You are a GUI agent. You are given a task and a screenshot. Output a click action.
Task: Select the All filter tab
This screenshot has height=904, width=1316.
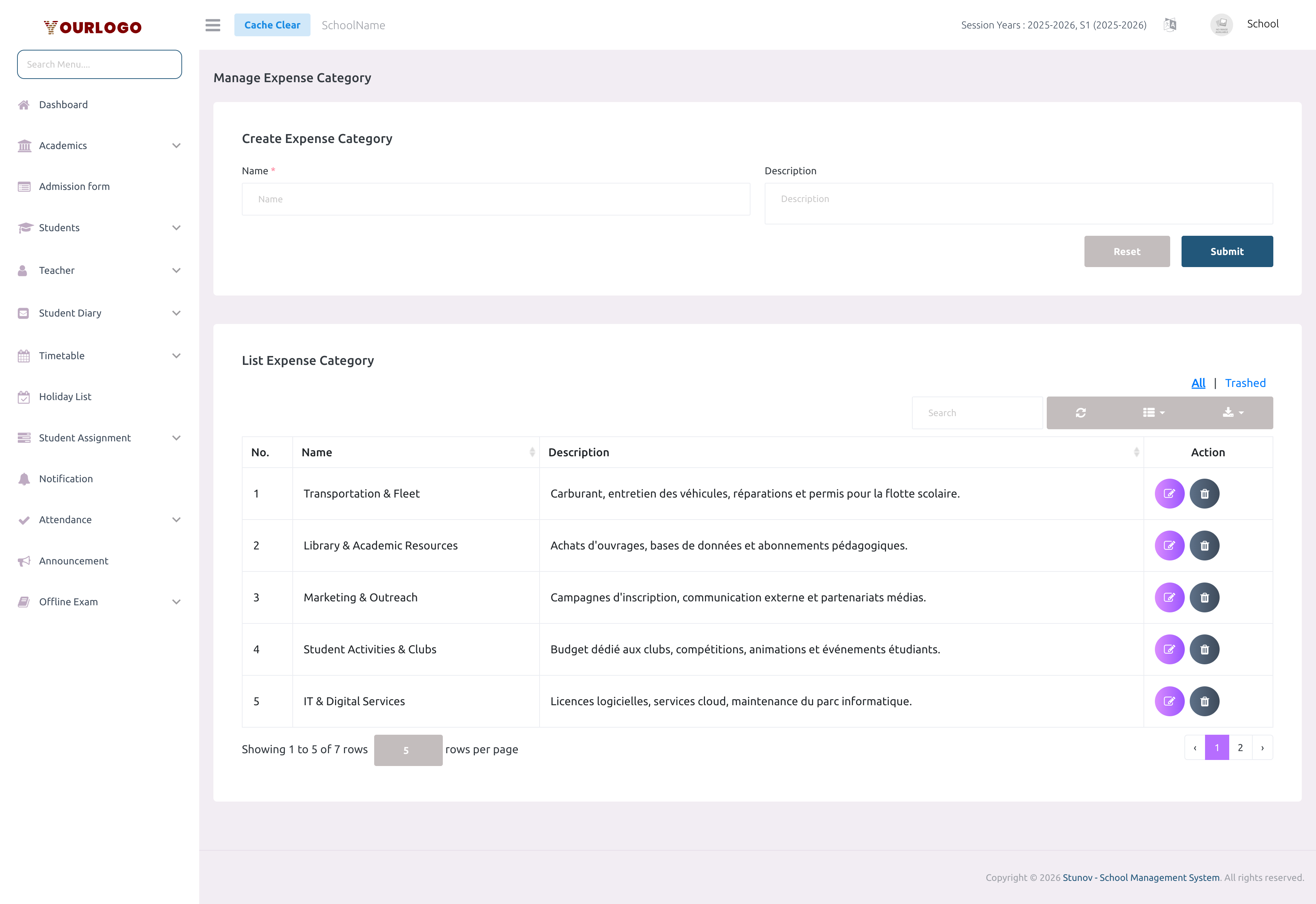coord(1198,383)
